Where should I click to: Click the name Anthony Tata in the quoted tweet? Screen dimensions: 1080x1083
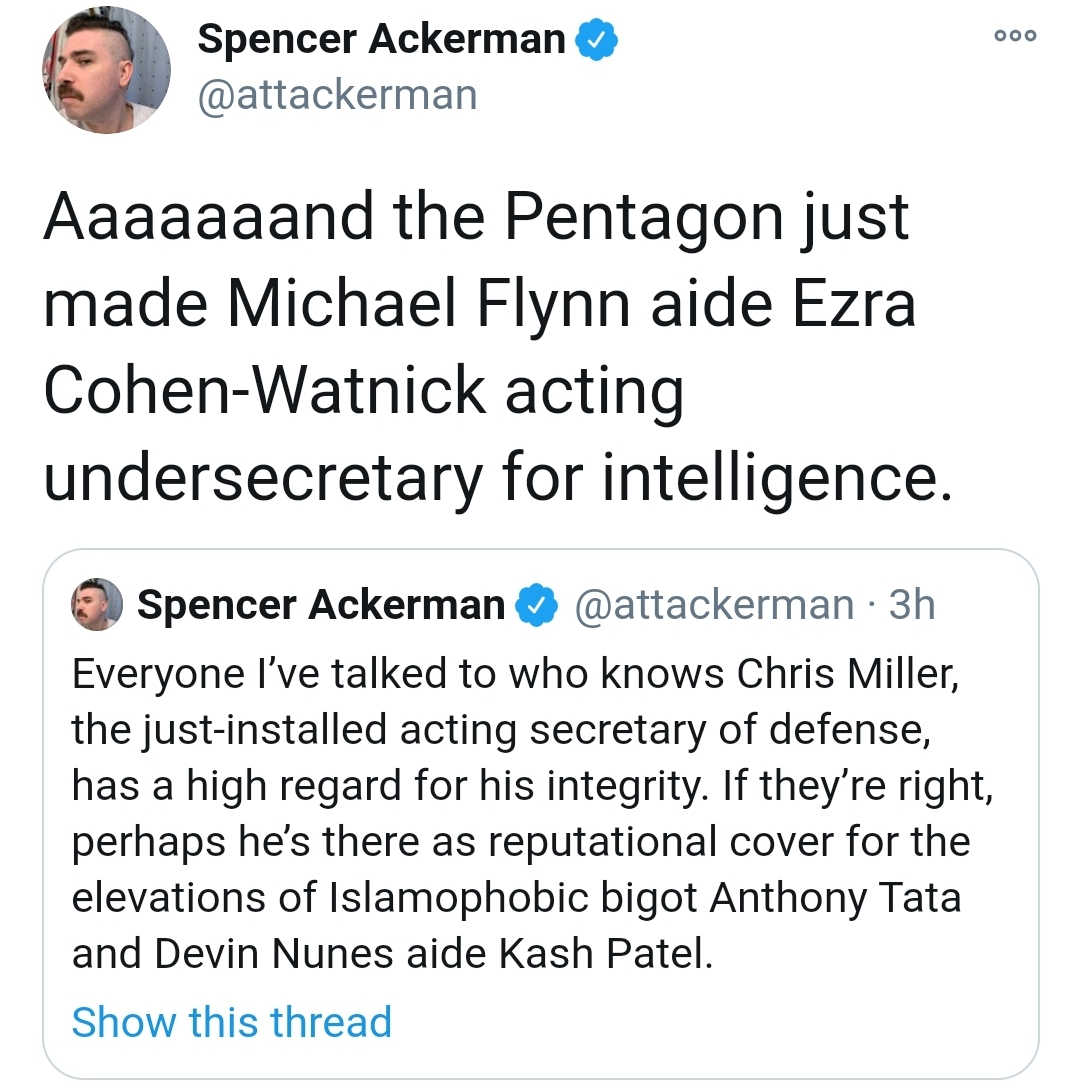tap(835, 897)
